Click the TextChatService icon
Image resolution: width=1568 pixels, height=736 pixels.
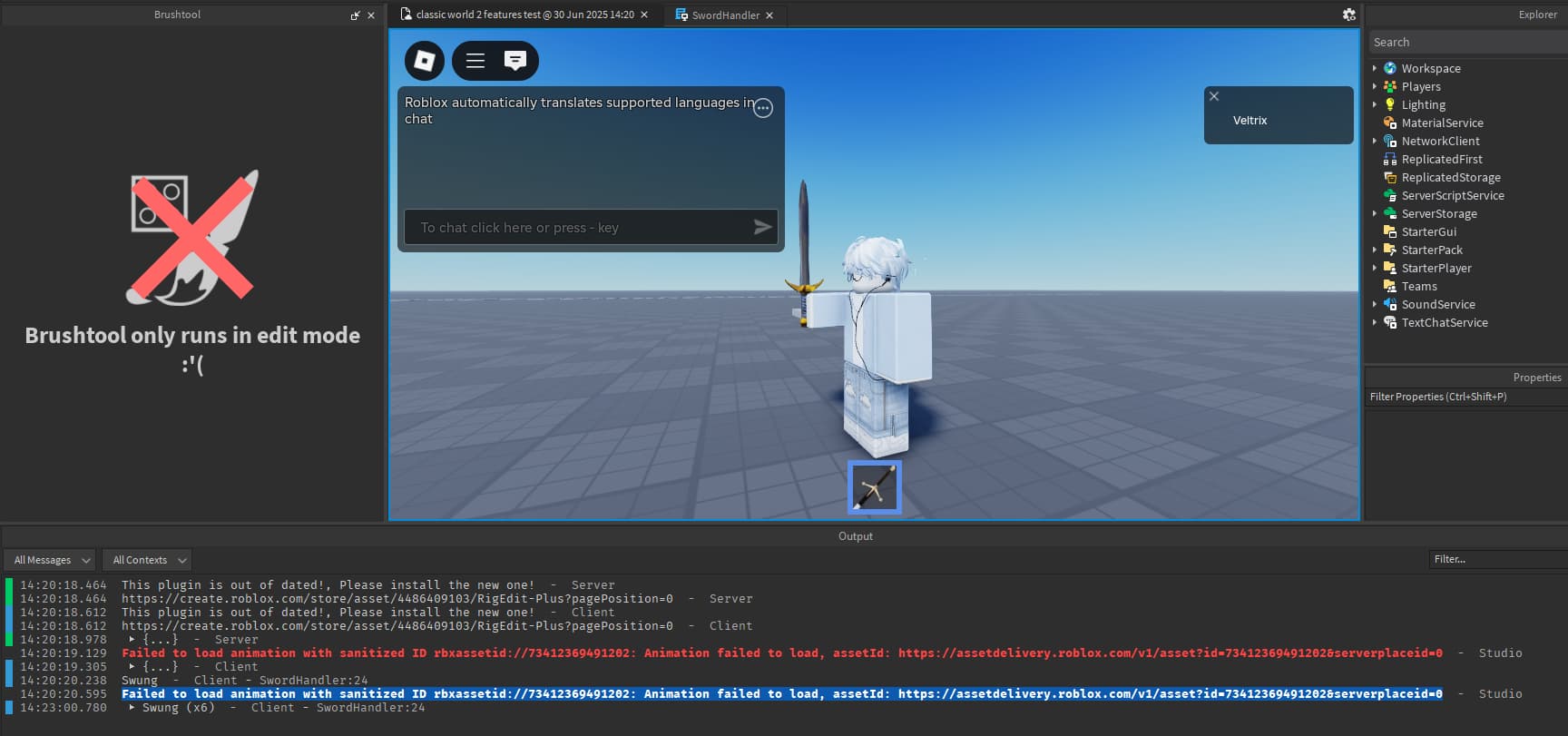[x=1390, y=322]
